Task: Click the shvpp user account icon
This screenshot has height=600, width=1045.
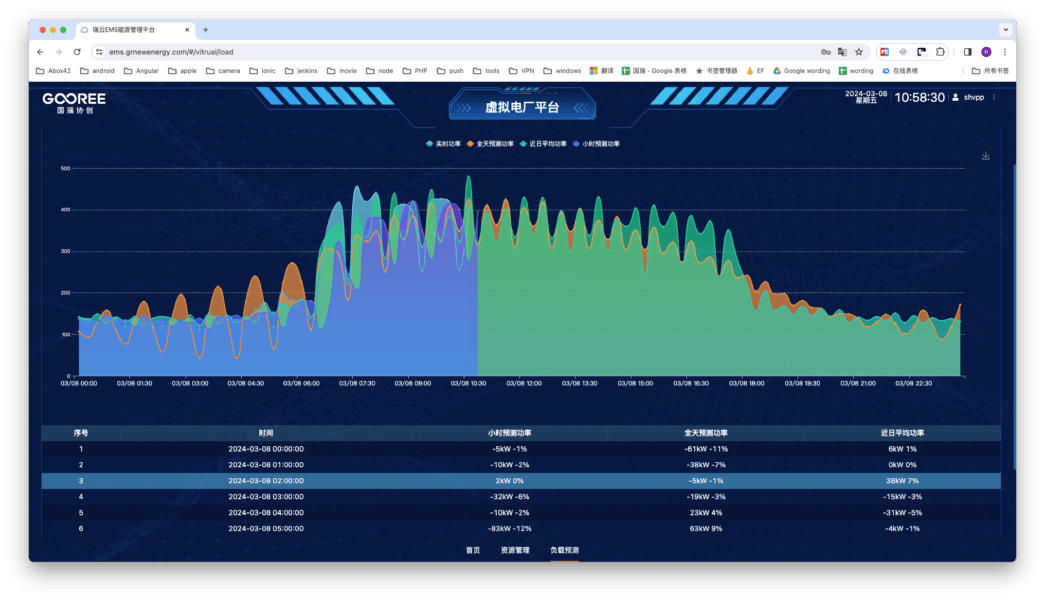Action: click(958, 96)
